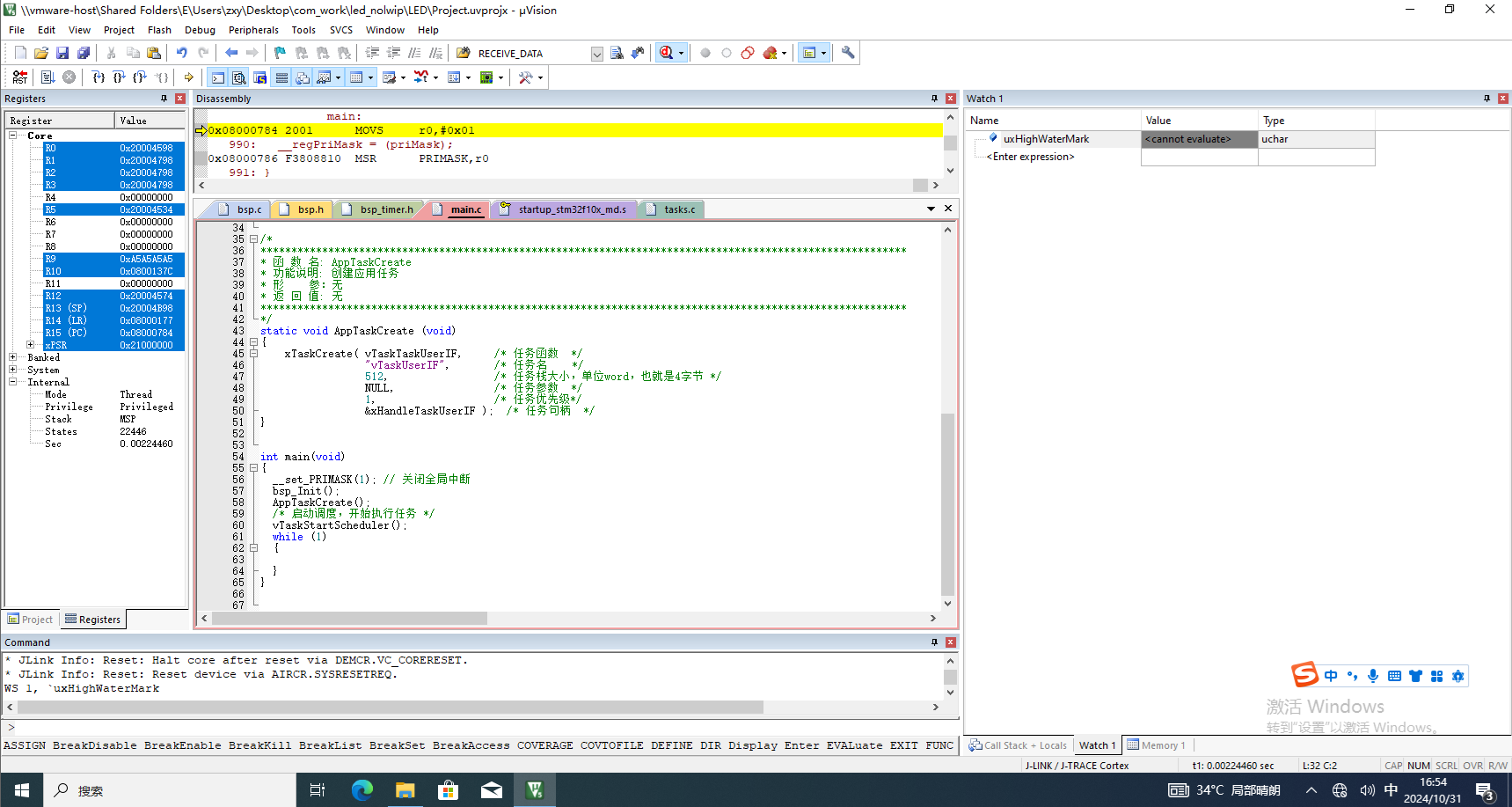Click the Open file toolbar icon
Viewport: 1512px width, 807px height.
41,53
